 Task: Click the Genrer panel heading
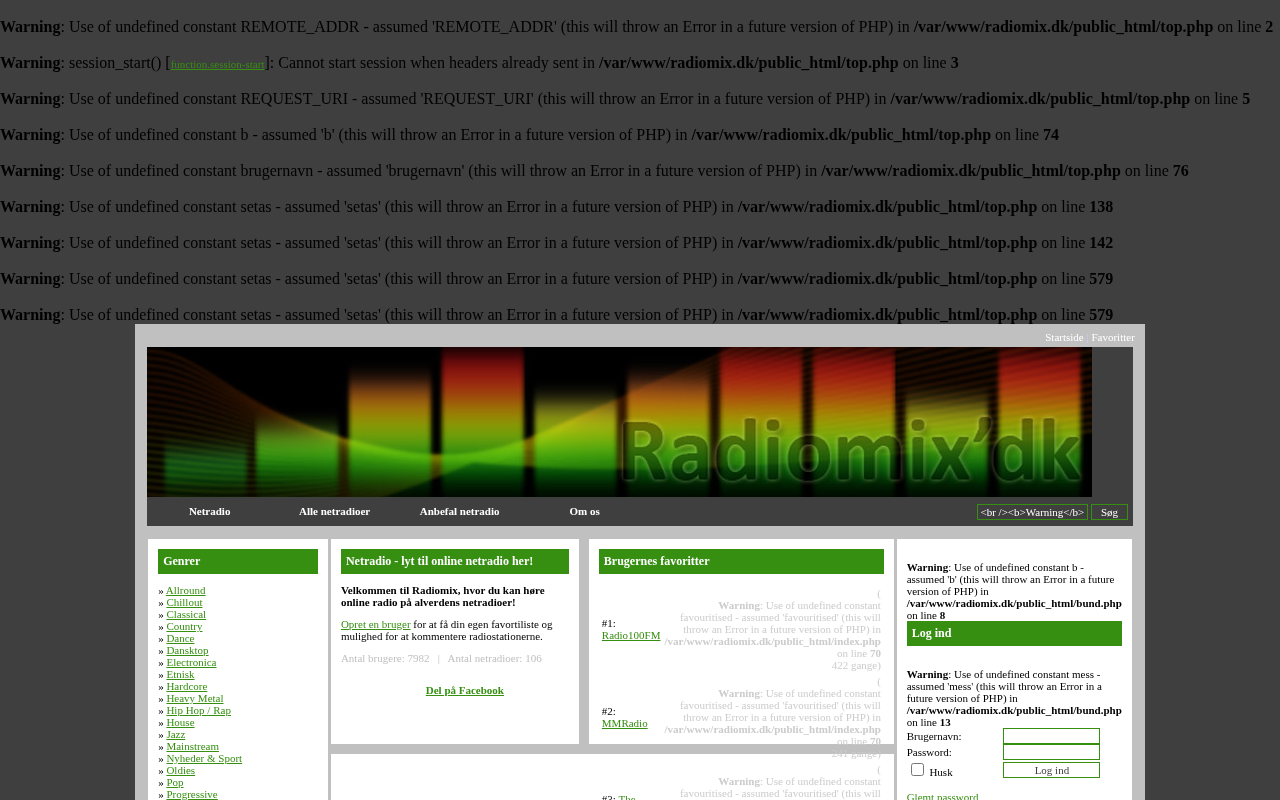click(x=238, y=562)
